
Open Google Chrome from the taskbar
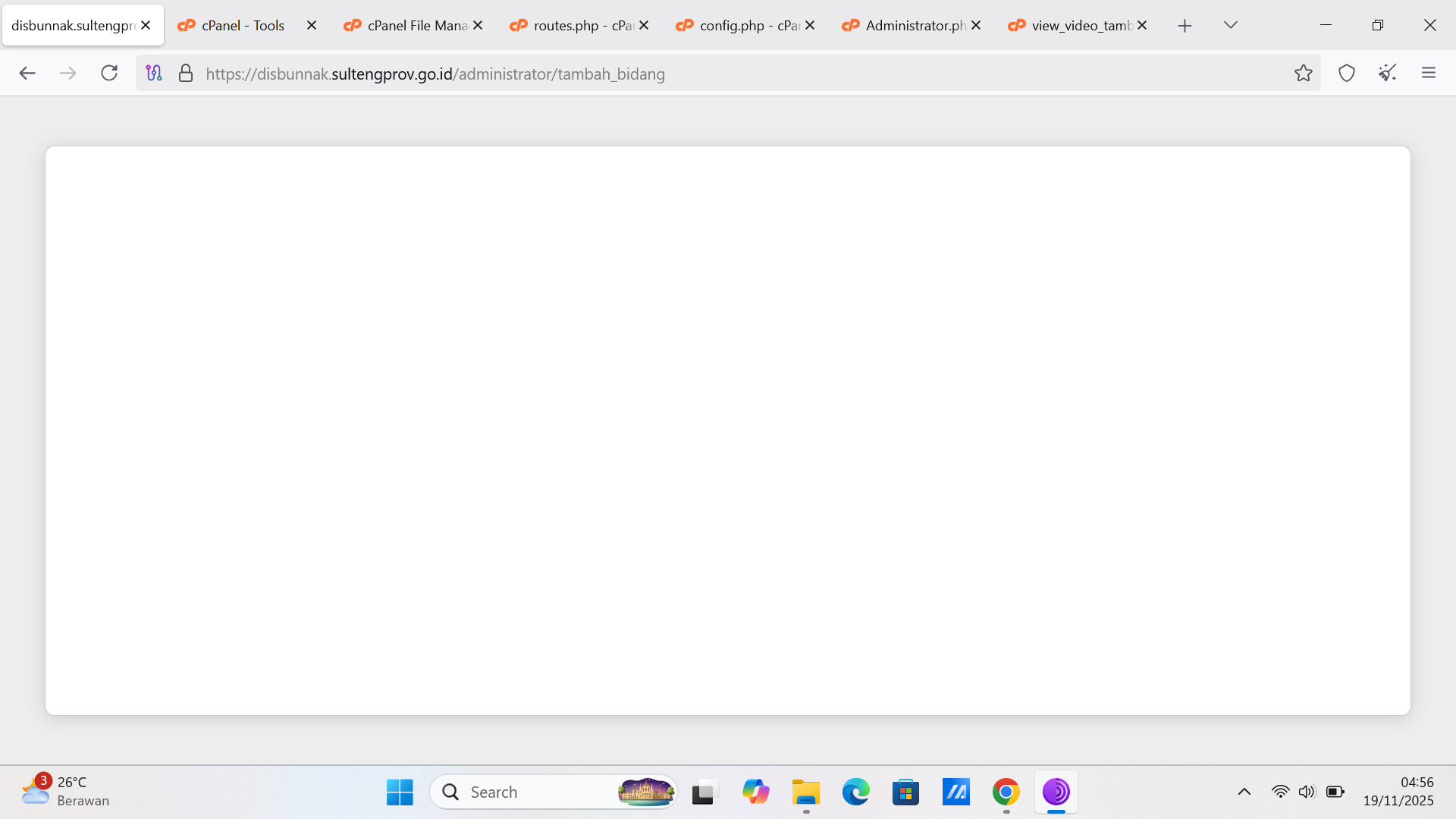pyautogui.click(x=1006, y=792)
